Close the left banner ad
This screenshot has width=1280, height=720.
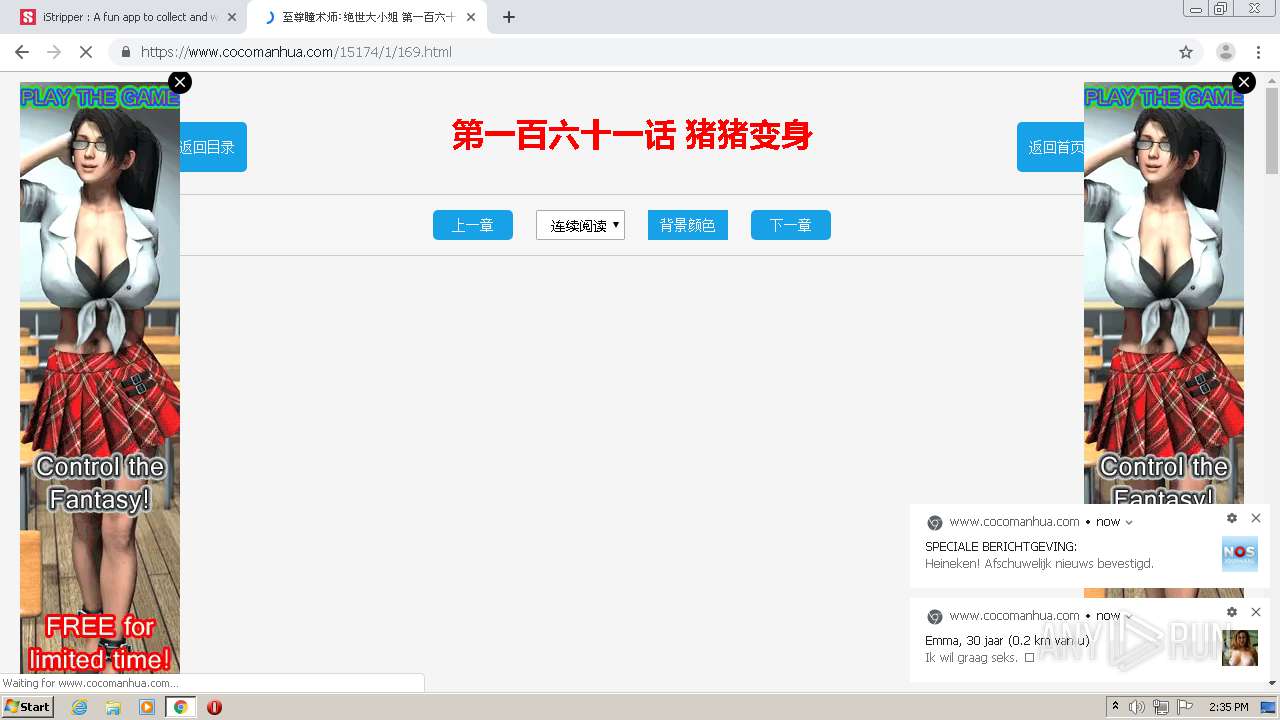pyautogui.click(x=180, y=82)
